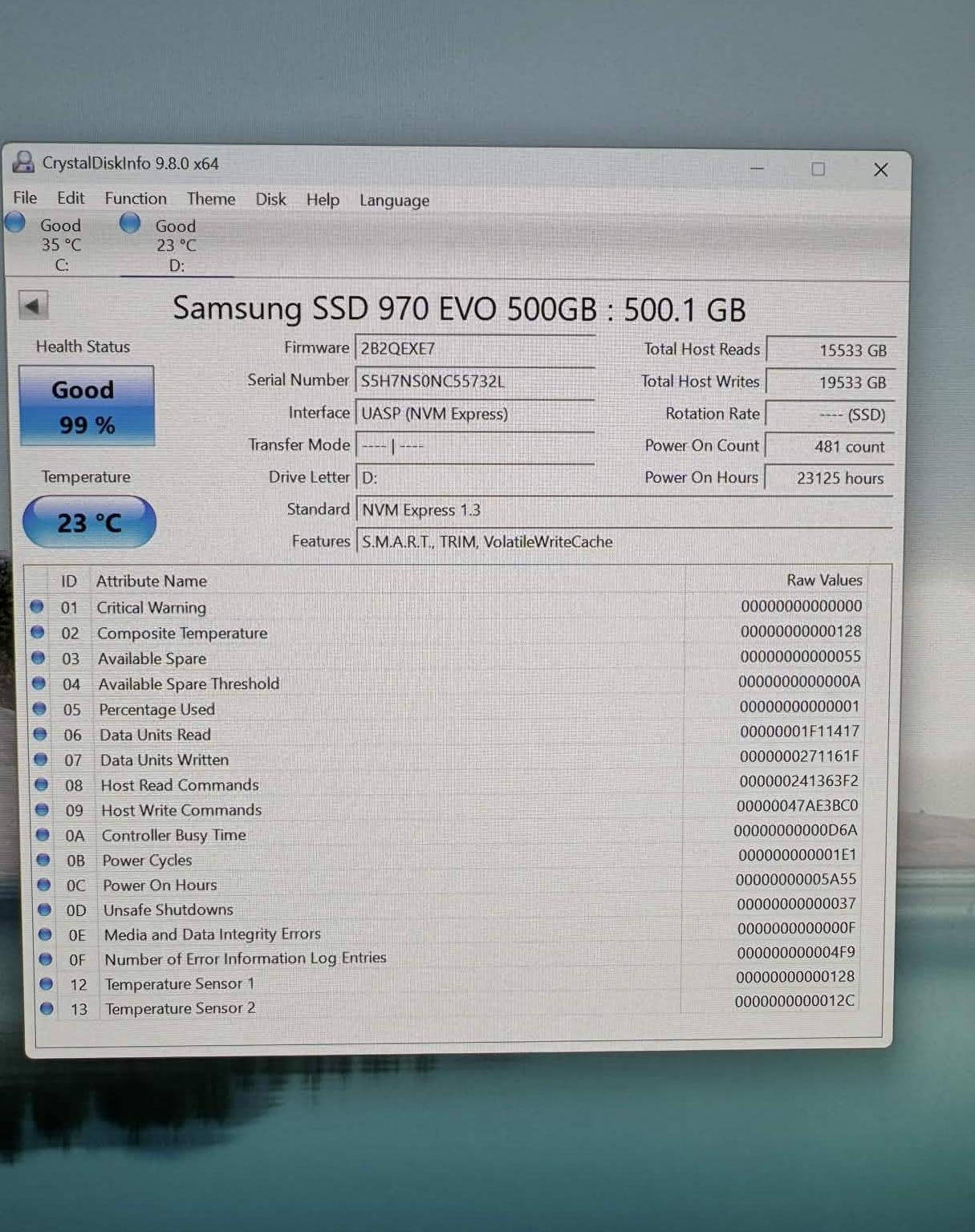Click status dot for Available Spare Threshold
Screen dimensions: 975x1232
coord(39,684)
